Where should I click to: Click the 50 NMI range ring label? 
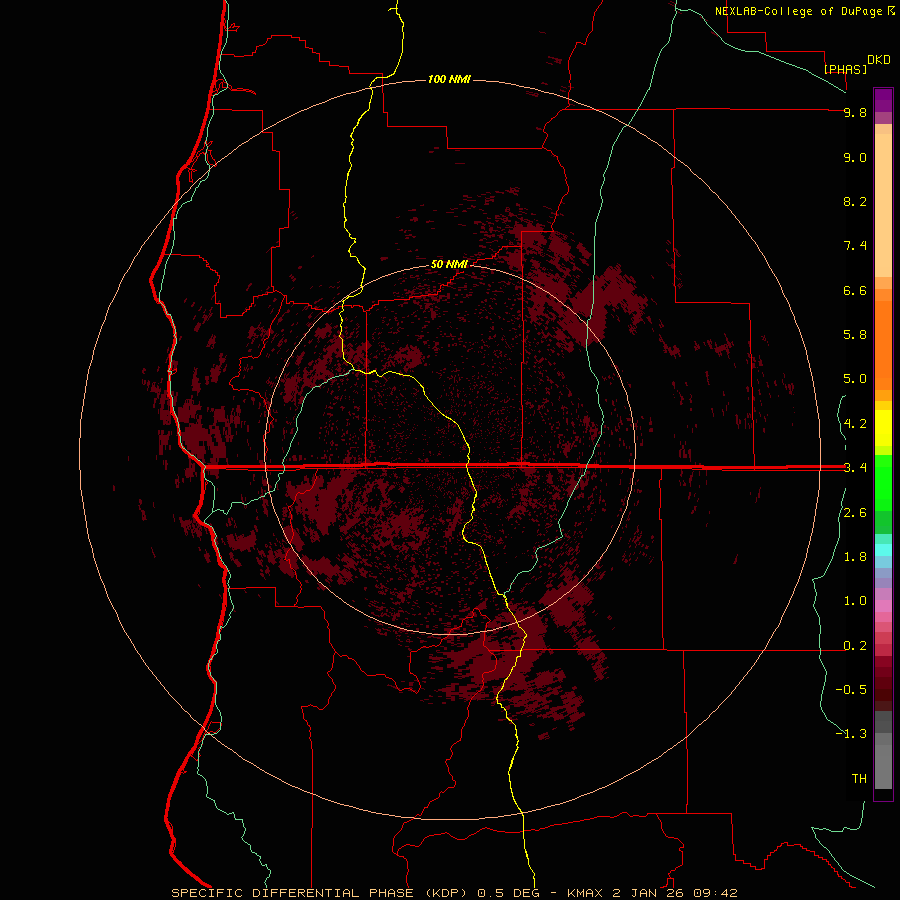449,264
